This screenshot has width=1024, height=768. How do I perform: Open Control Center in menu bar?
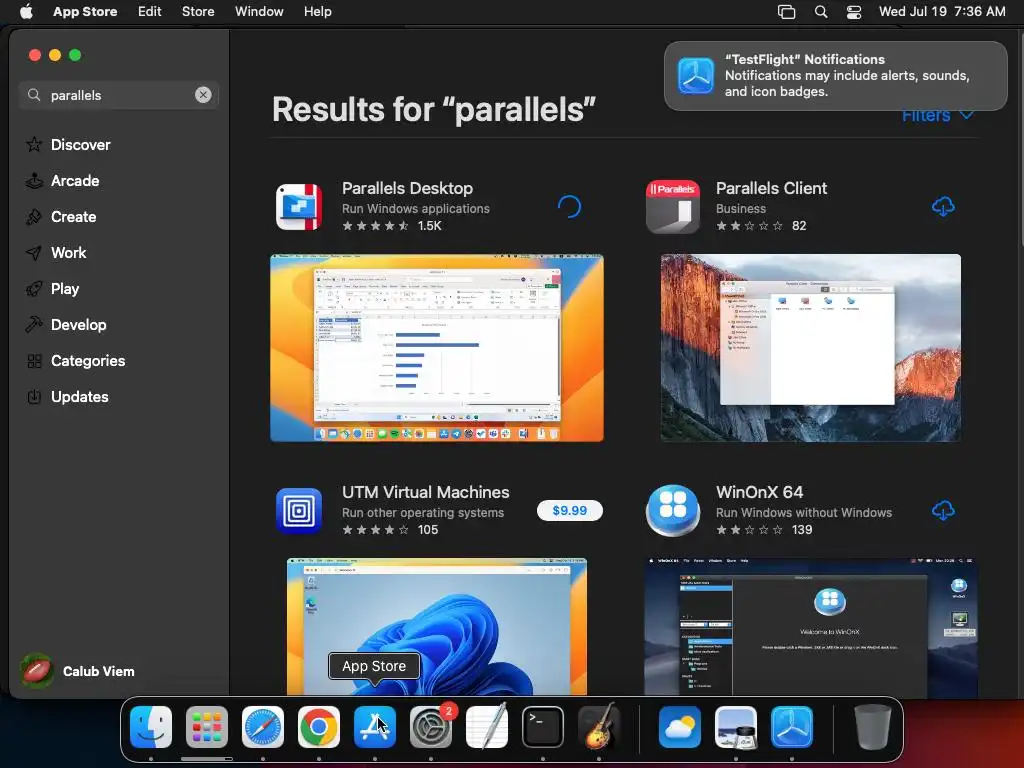(x=854, y=11)
